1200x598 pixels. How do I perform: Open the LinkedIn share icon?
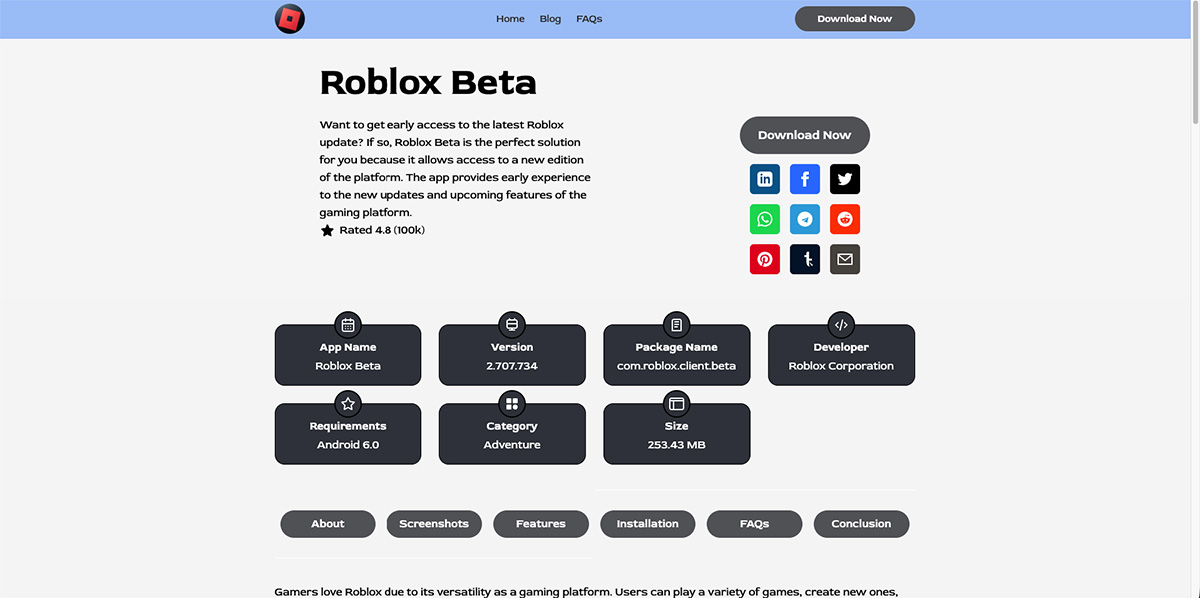tap(764, 178)
